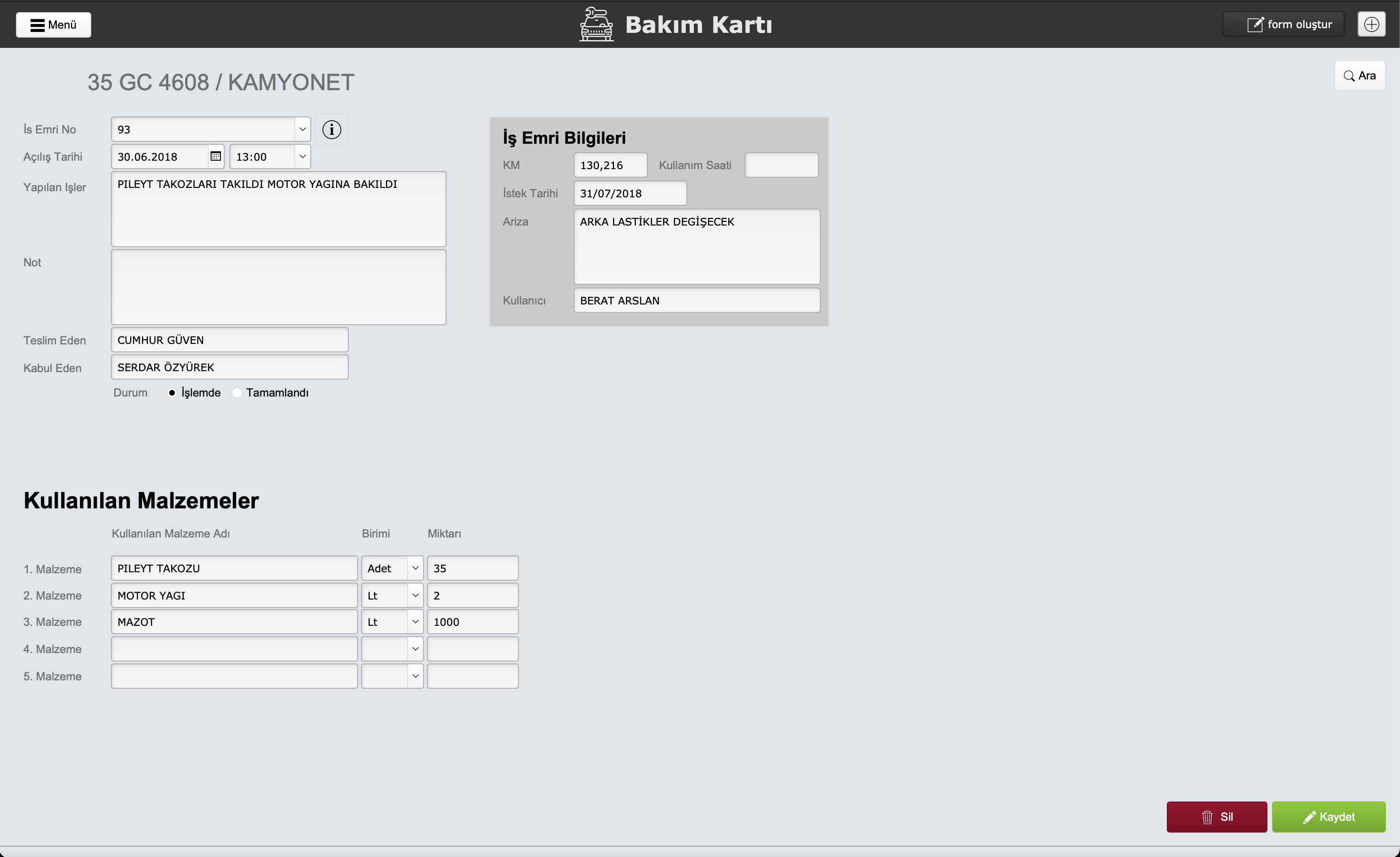Click the Kullanıcı field BERAT ARSLAN
Image resolution: width=1400 pixels, height=857 pixels.
tap(697, 300)
